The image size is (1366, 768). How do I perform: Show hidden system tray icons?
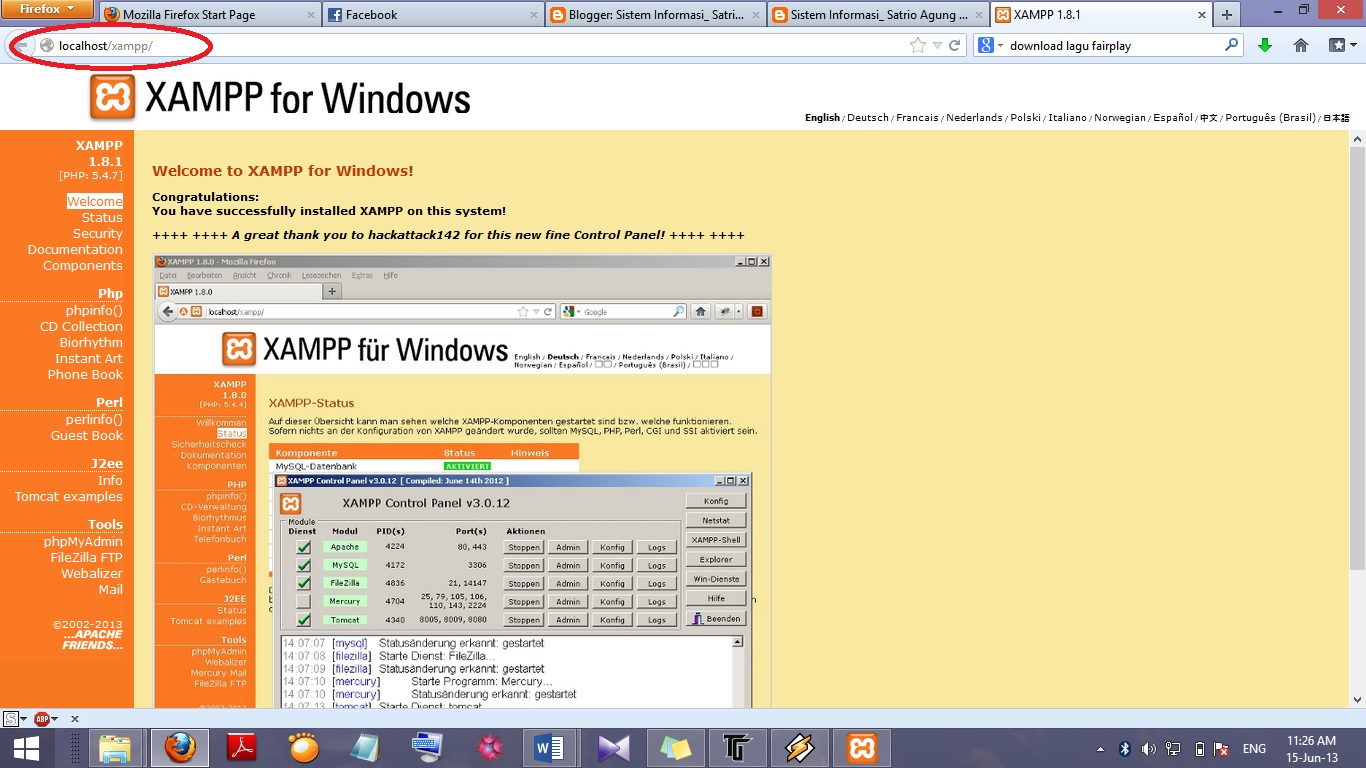pyautogui.click(x=1100, y=748)
